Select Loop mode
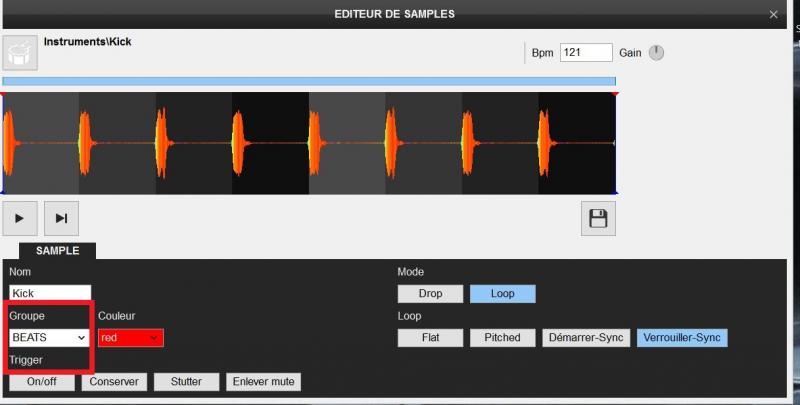 click(x=503, y=294)
